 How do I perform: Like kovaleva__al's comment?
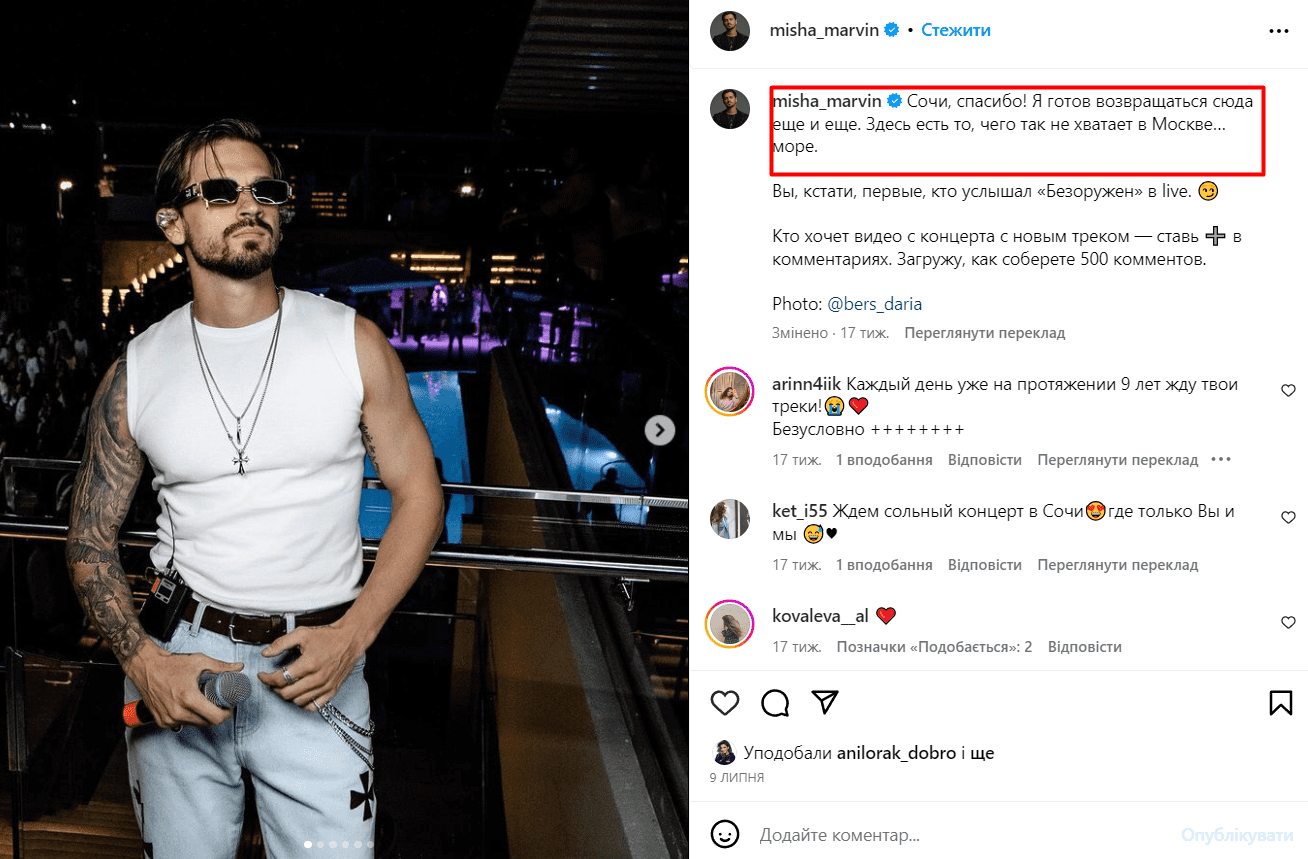click(1288, 622)
